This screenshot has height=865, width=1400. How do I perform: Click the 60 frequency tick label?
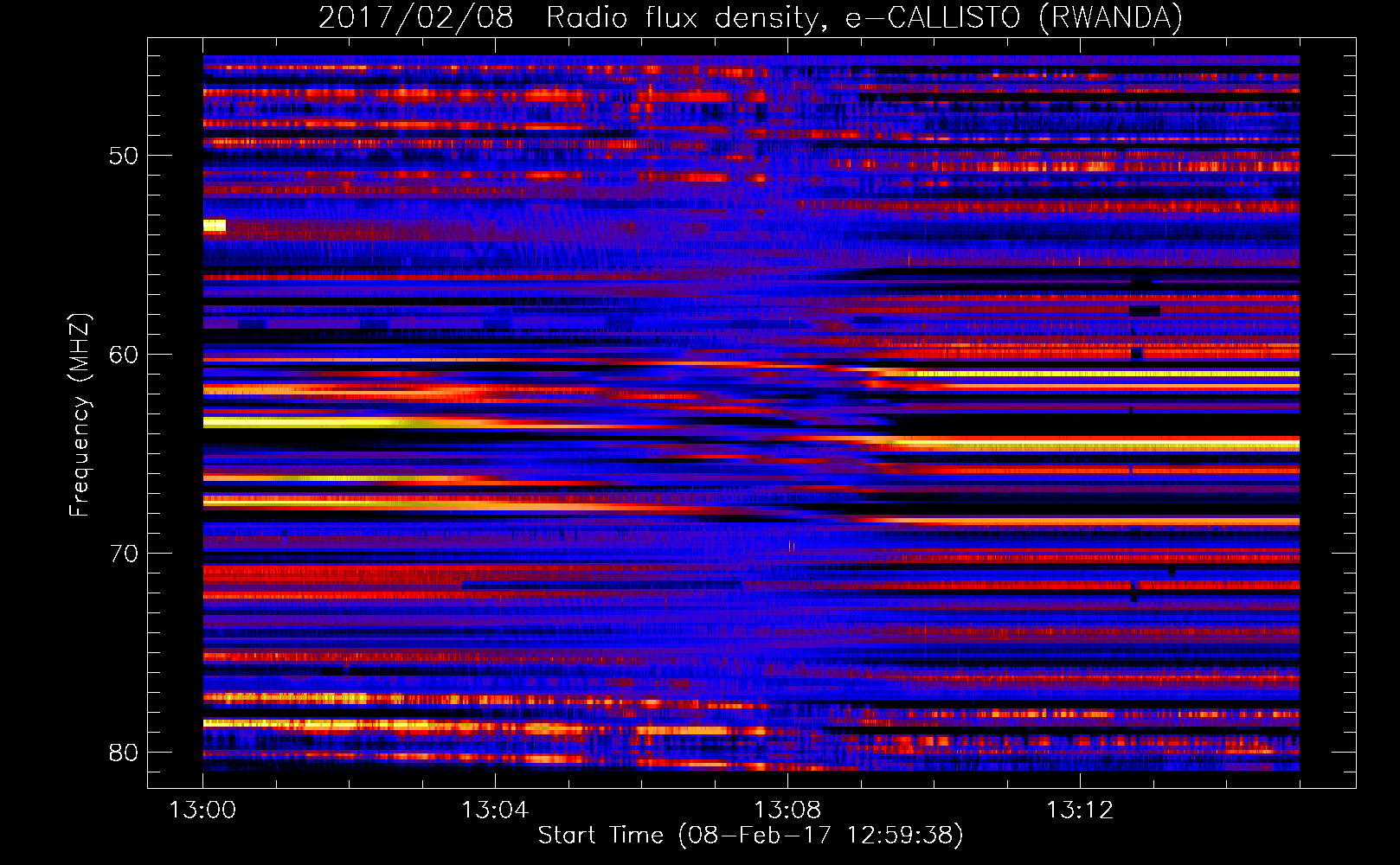pos(125,355)
